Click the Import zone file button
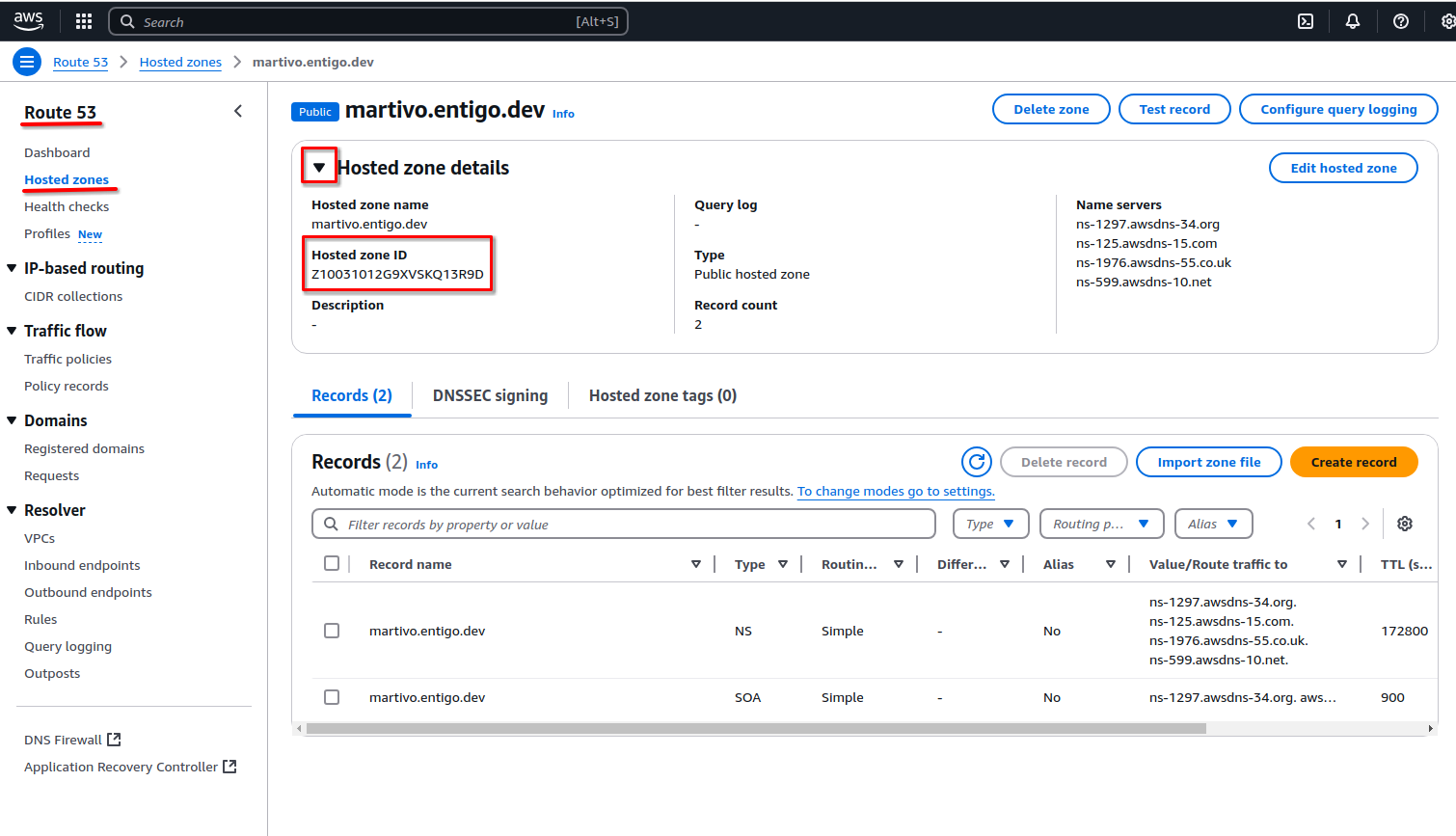 [1209, 462]
